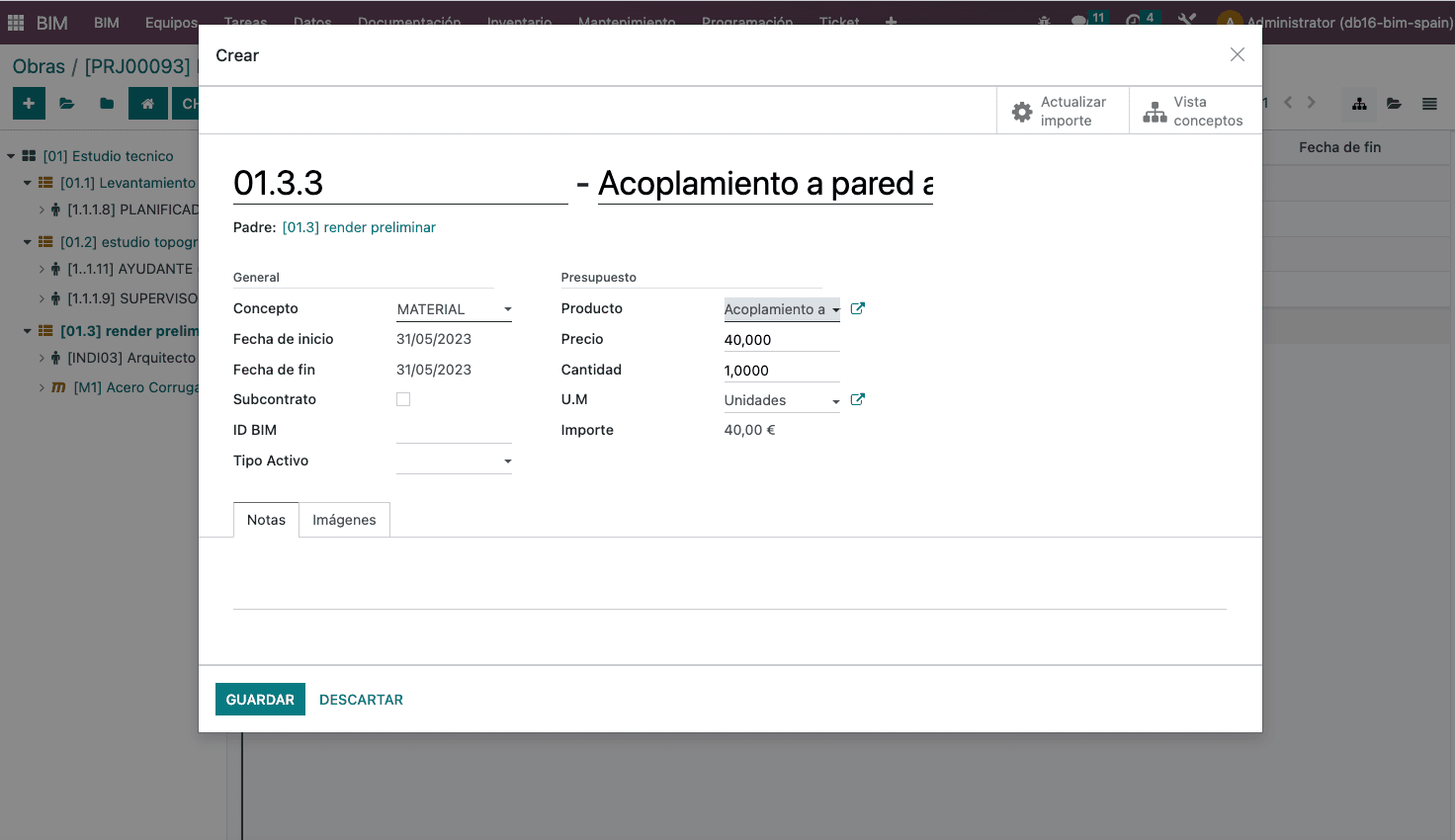Switch to list view icon at right
The image size is (1455, 840).
[x=1429, y=104]
